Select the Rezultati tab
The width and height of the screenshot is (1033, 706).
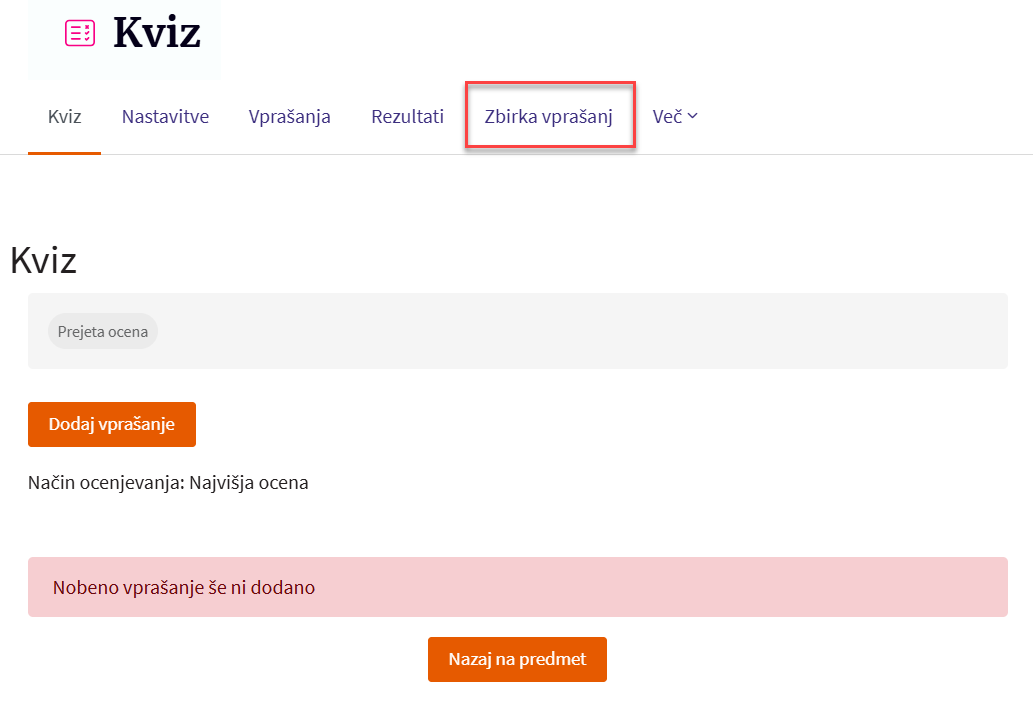click(407, 116)
